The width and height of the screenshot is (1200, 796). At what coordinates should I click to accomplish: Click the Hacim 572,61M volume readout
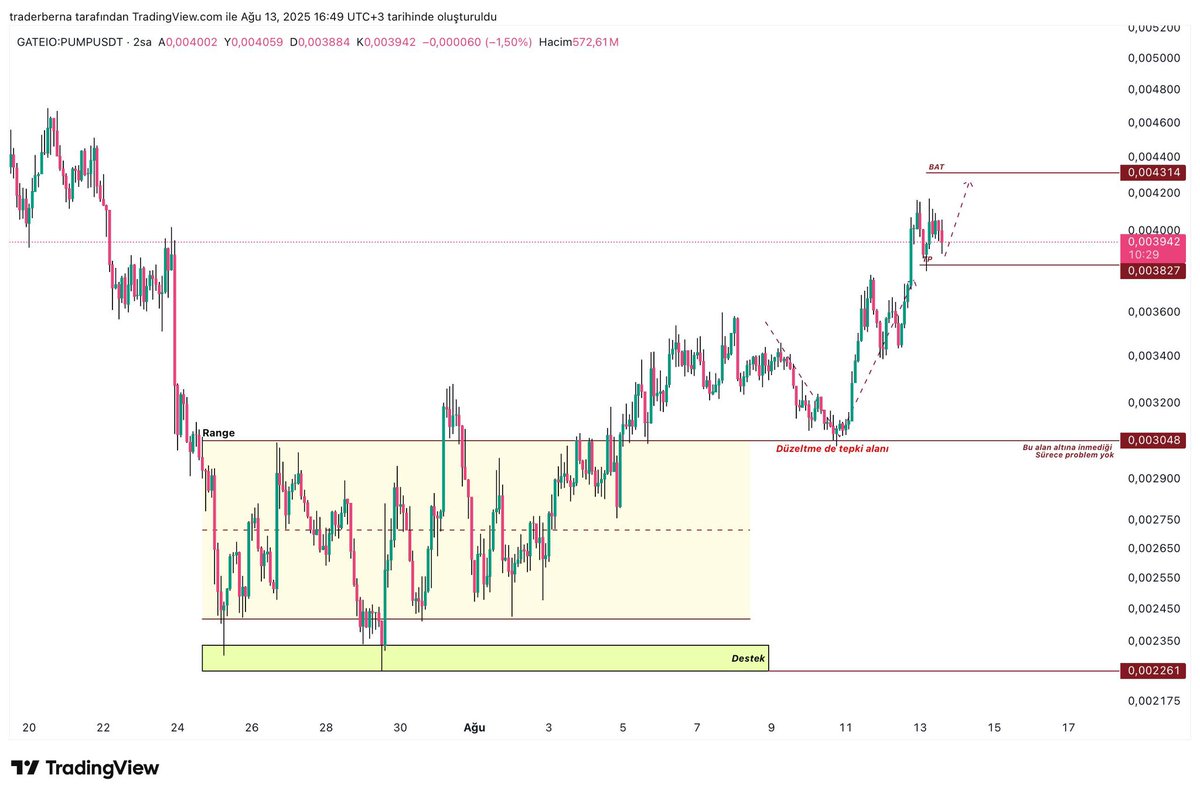coord(579,42)
